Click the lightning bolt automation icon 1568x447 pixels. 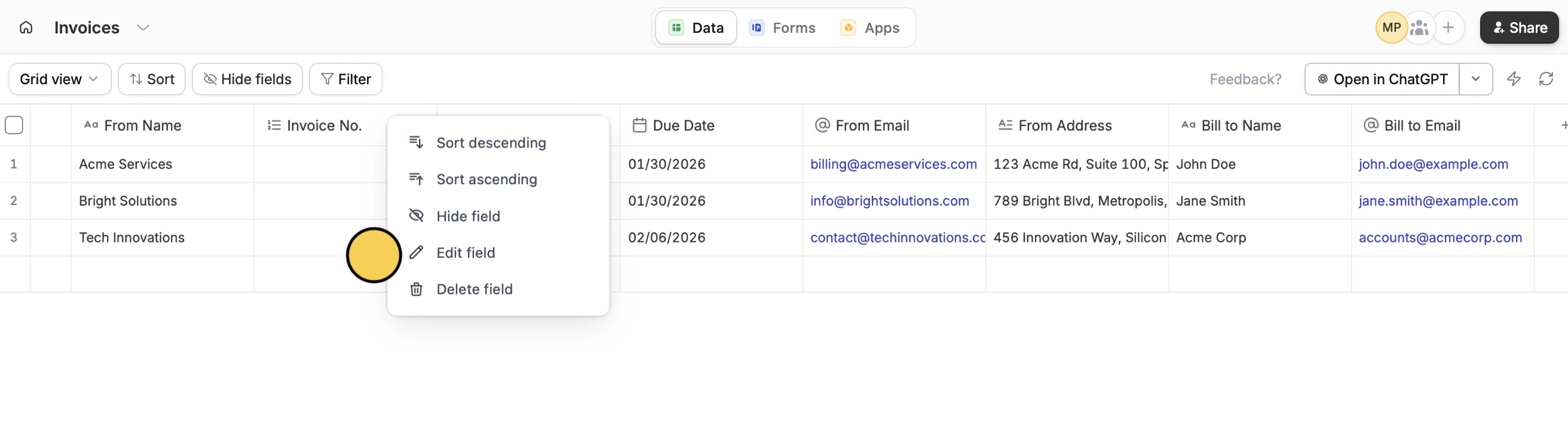click(x=1513, y=78)
